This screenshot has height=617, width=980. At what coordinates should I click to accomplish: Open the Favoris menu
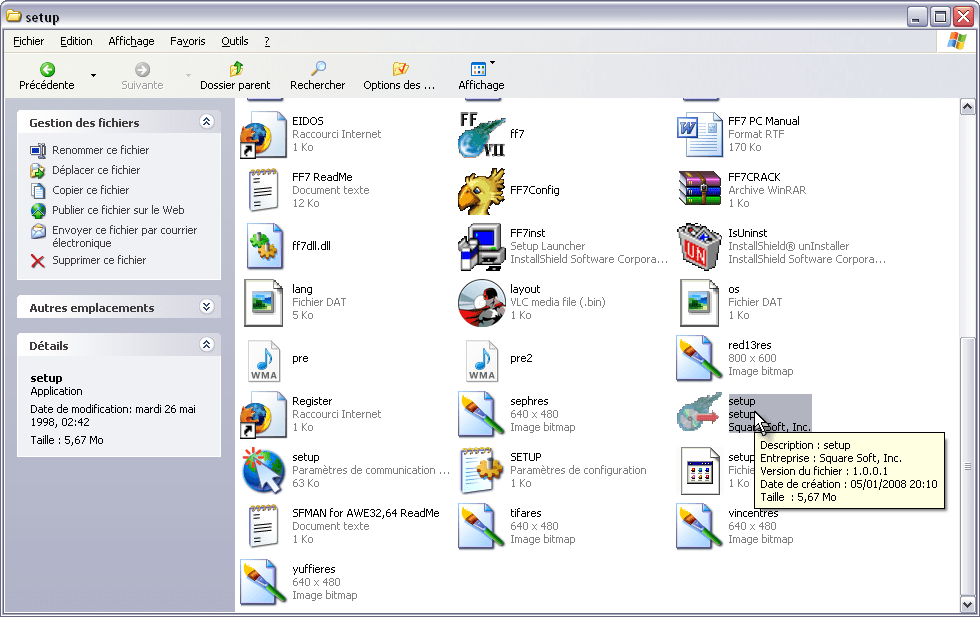point(187,41)
